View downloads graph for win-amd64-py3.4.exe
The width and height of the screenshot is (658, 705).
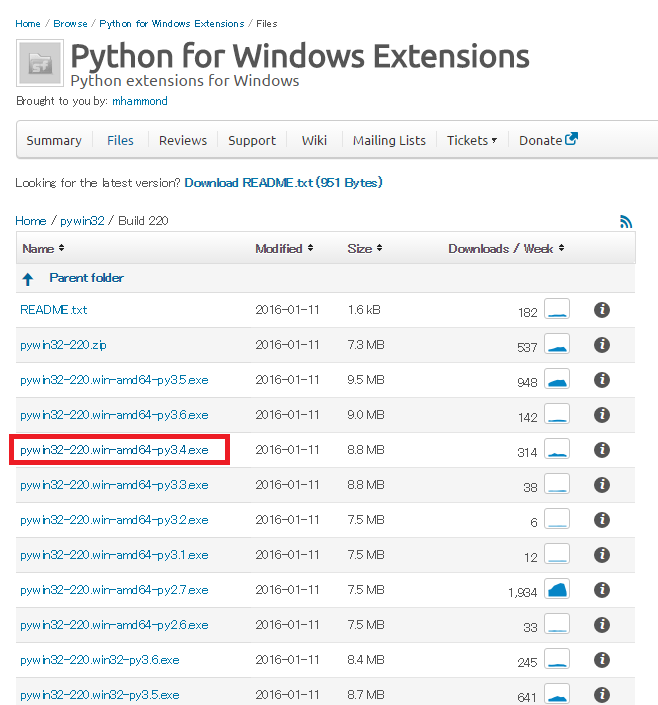point(557,449)
